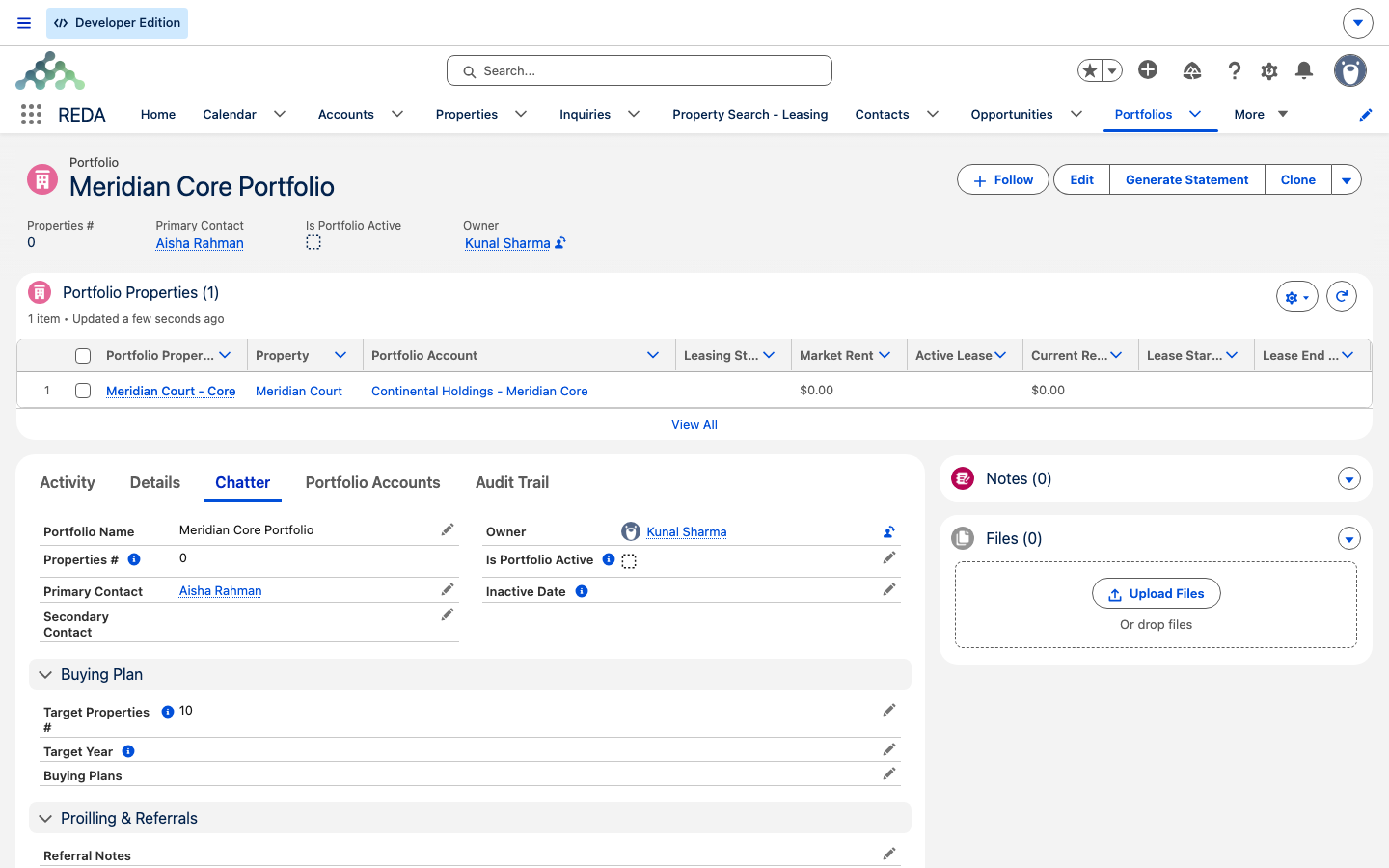The image size is (1389, 868).
Task: Open the More navigation dropdown
Action: 1261,114
